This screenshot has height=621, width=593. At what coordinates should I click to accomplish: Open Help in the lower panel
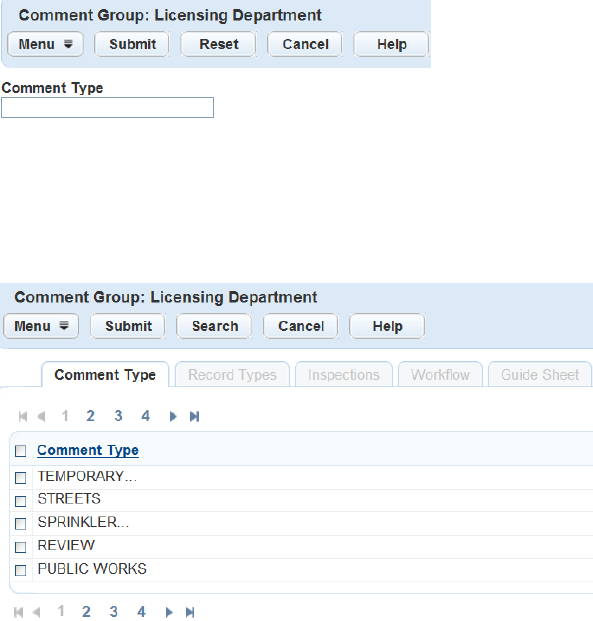(387, 326)
